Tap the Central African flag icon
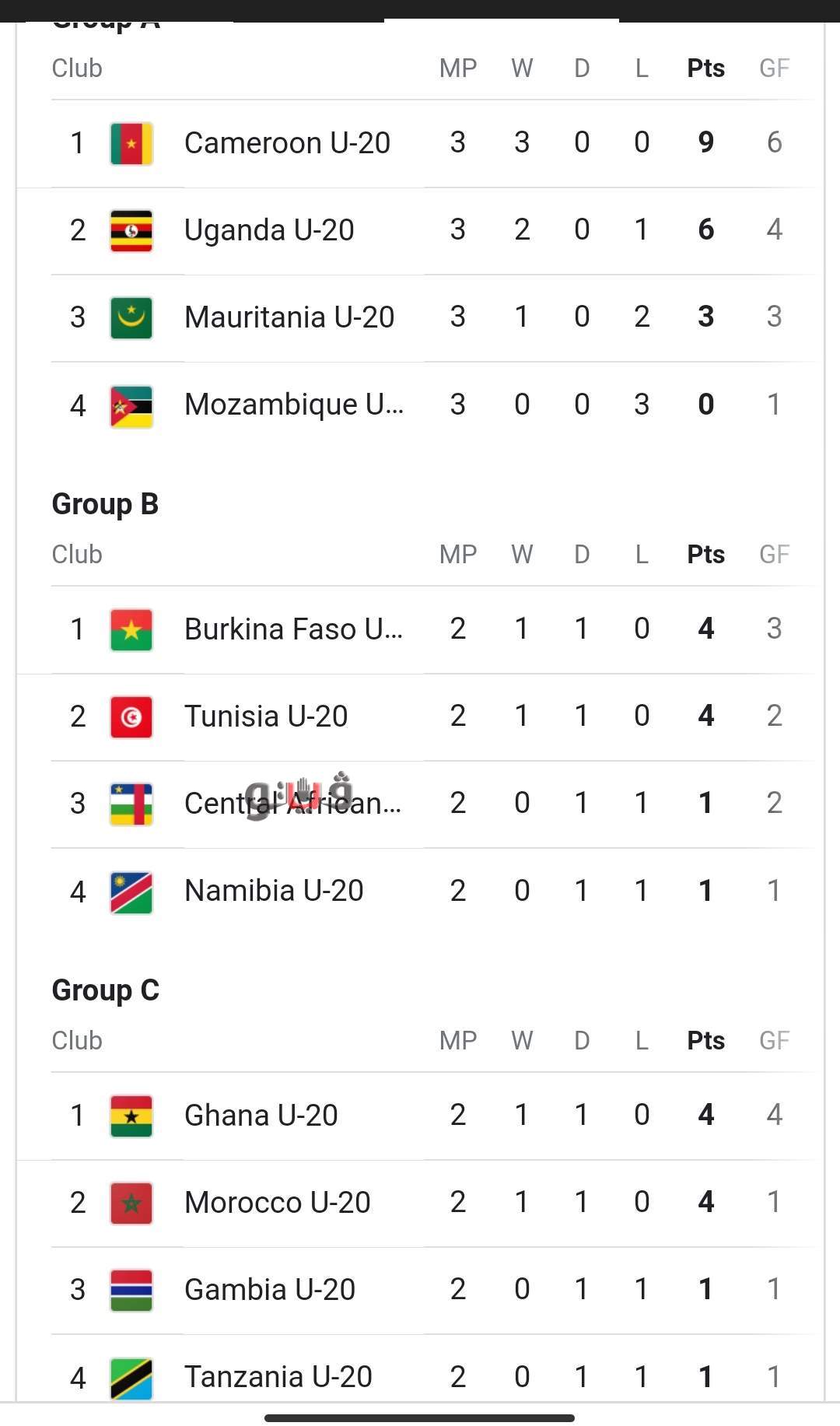 [x=131, y=804]
